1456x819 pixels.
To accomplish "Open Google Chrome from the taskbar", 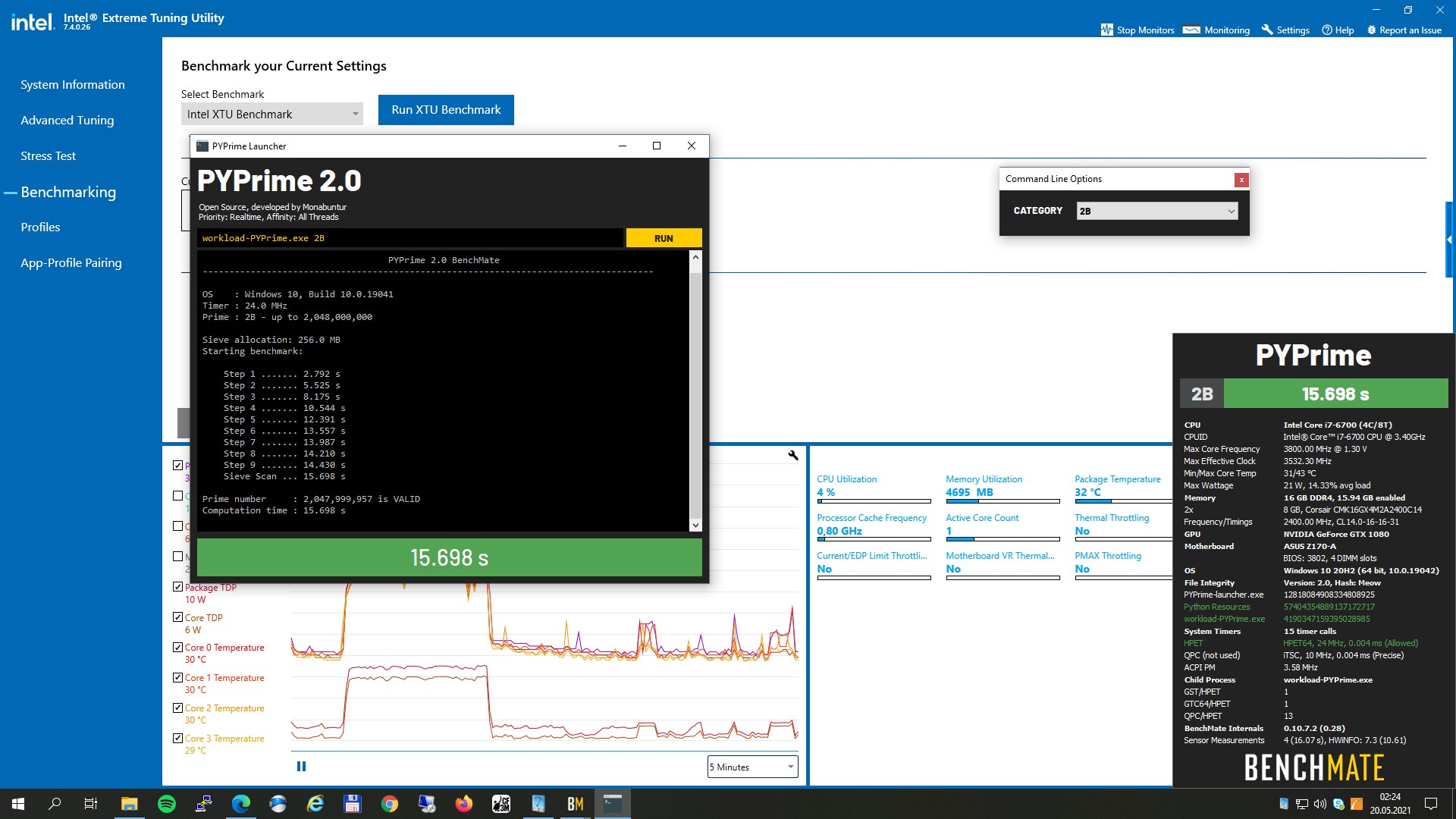I will tap(389, 804).
